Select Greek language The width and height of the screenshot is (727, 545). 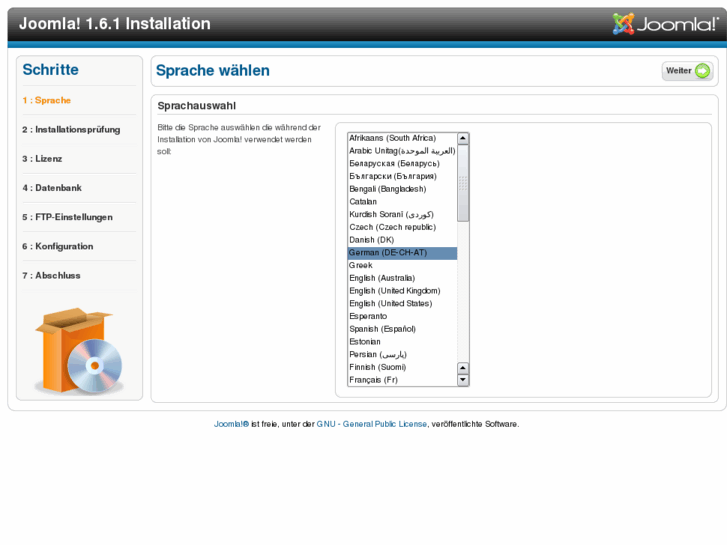tap(402, 265)
